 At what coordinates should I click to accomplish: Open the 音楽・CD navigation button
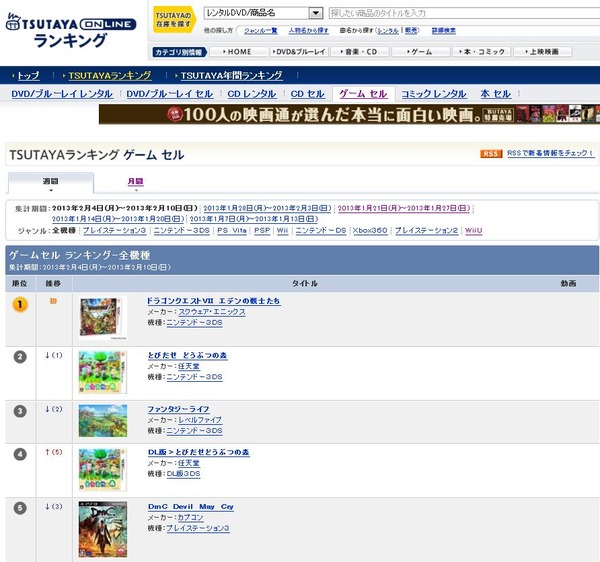[x=360, y=52]
